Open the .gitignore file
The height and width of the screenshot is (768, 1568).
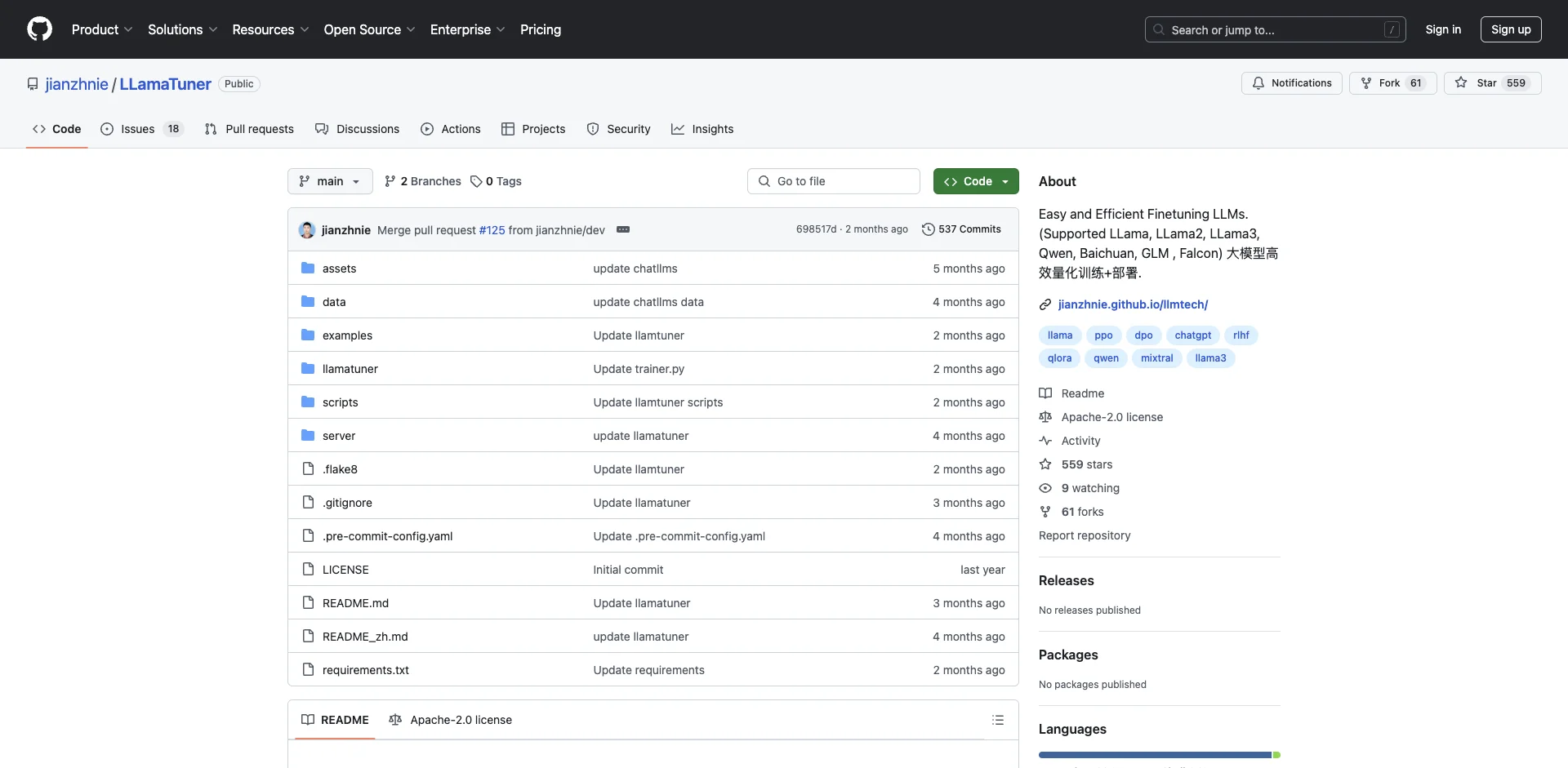pyautogui.click(x=347, y=503)
